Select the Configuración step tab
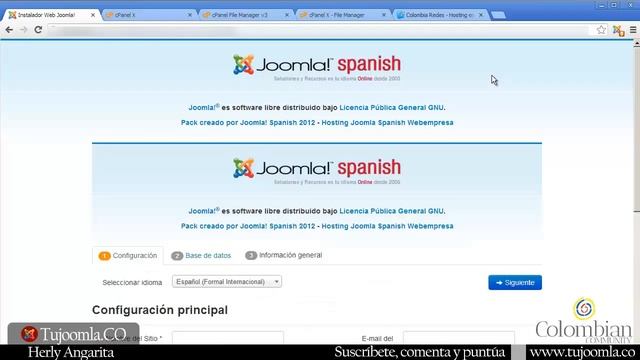 128,256
